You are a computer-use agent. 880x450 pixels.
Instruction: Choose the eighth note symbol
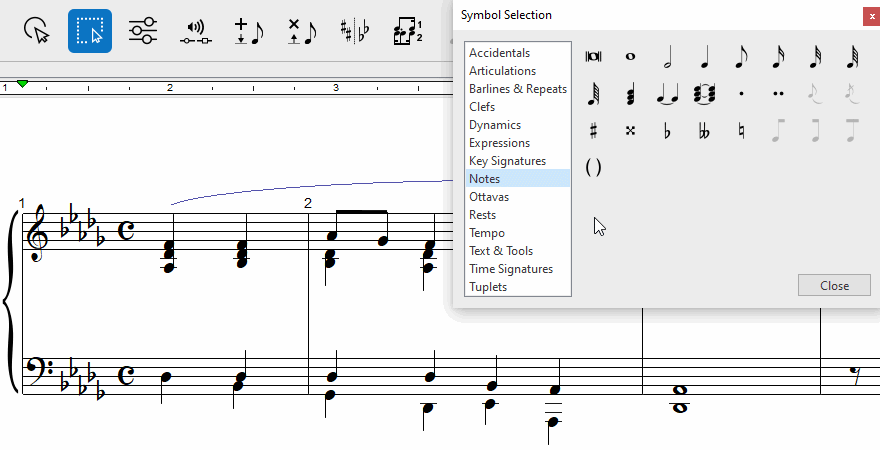coord(741,57)
